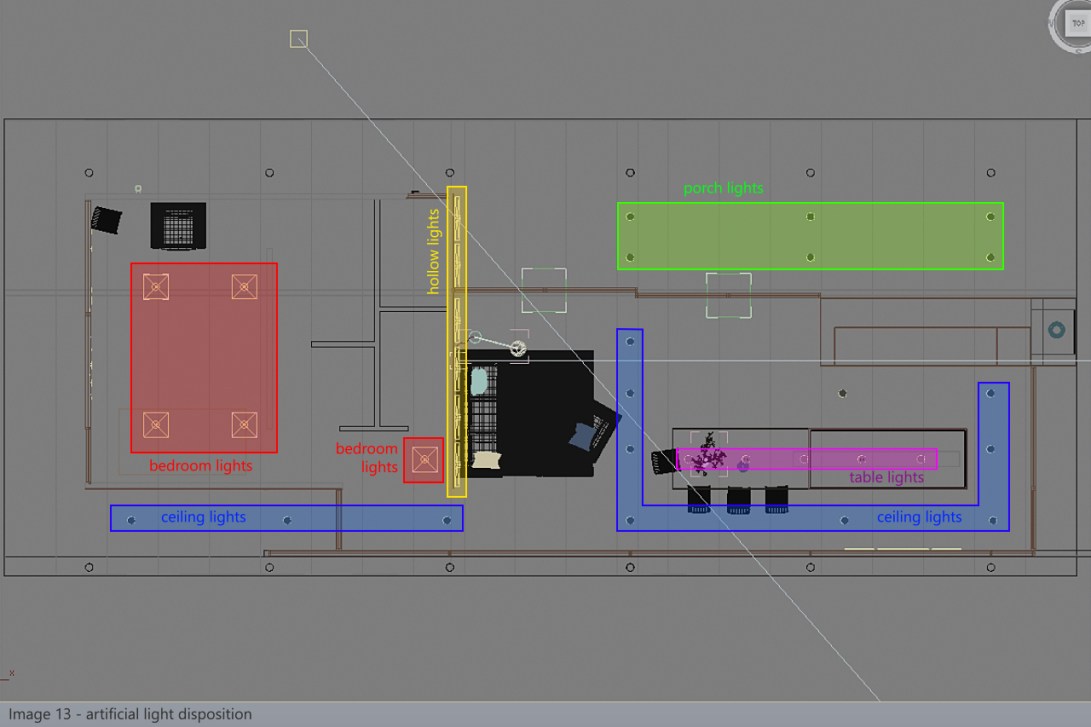
Task: Click the "porch lights" green label
Action: pyautogui.click(x=723, y=188)
